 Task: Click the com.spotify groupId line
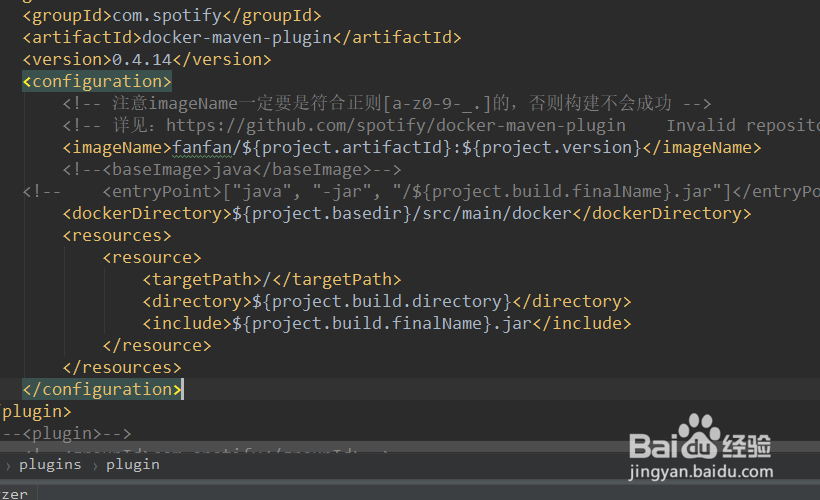coord(172,16)
